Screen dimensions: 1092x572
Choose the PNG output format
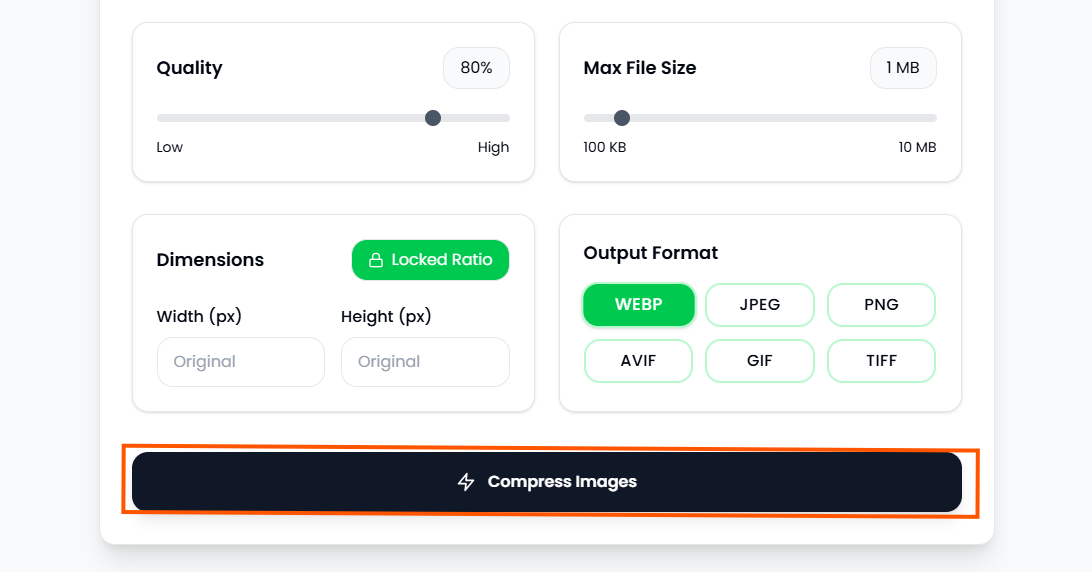click(x=881, y=305)
